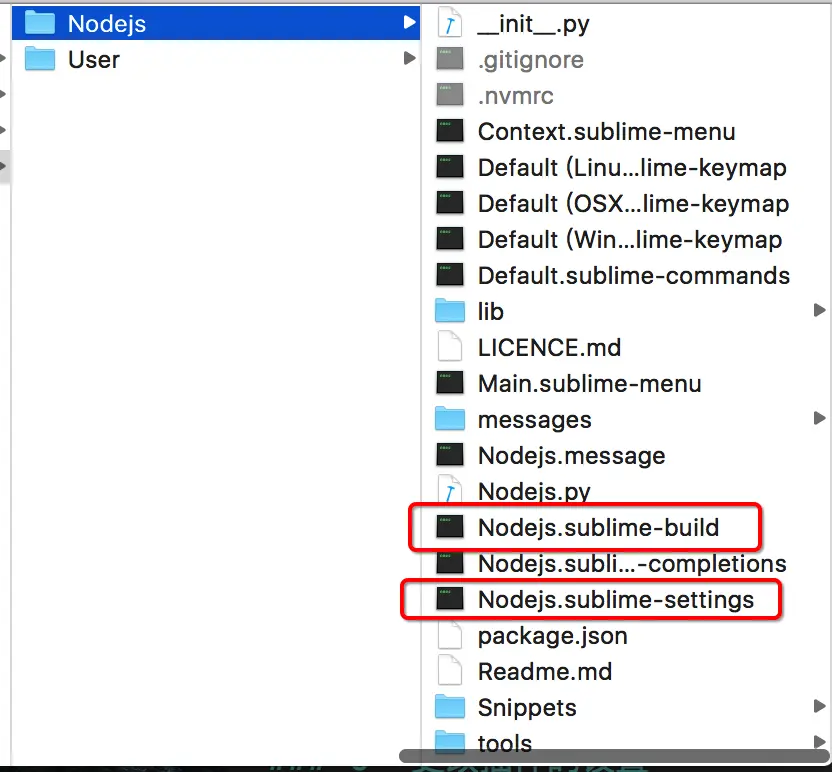Click the Nodejs.sublime-build file icon

449,526
